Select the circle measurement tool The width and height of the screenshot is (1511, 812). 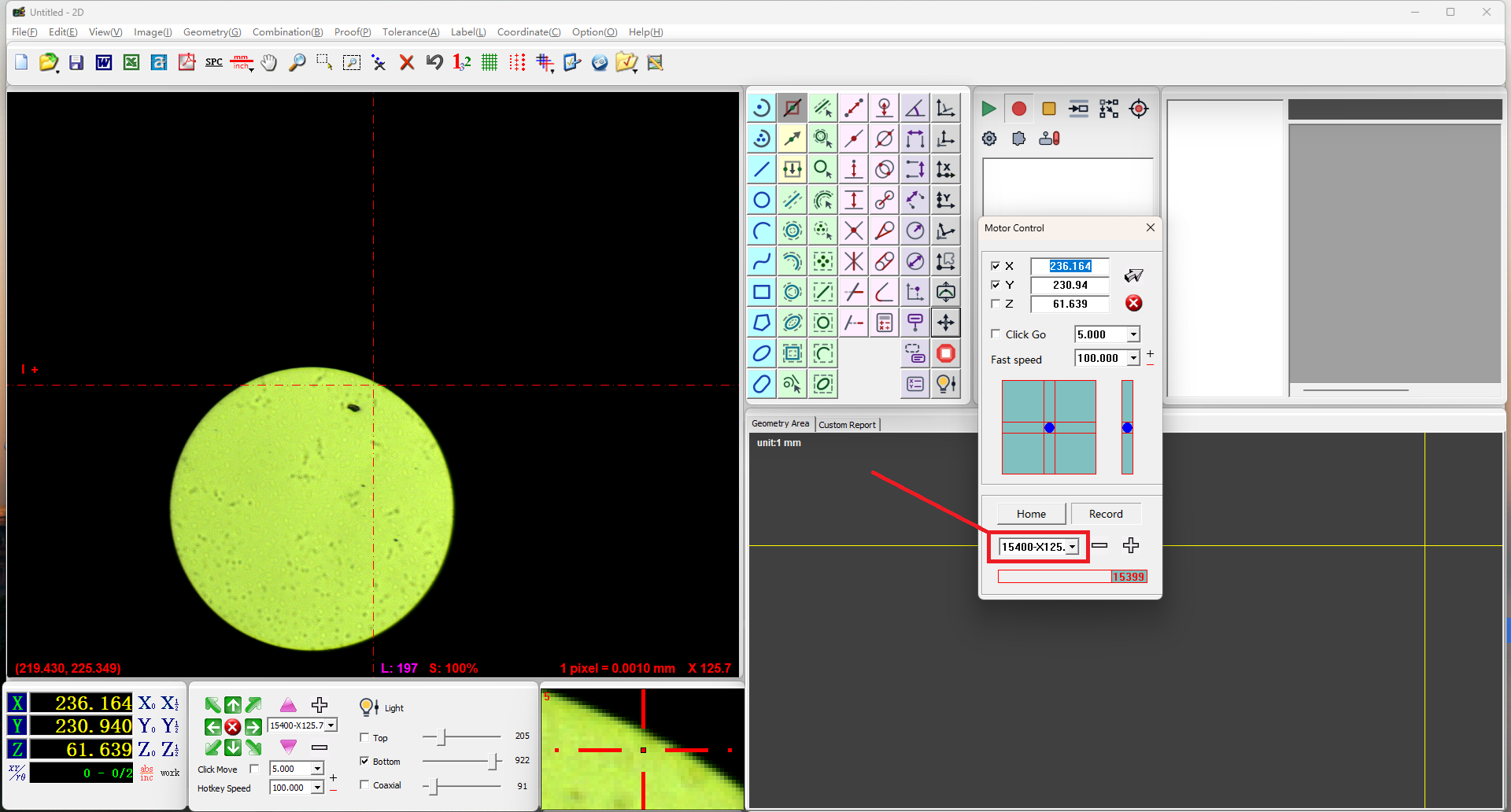tap(762, 200)
